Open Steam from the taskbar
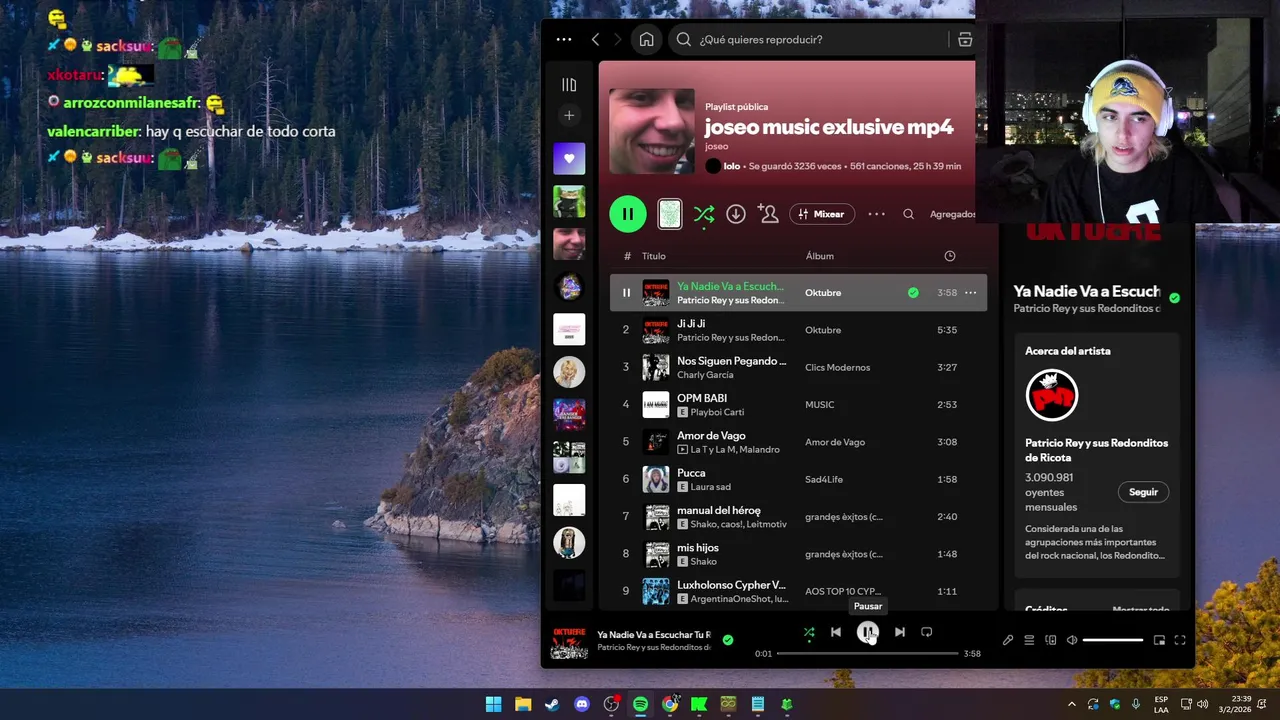Screen dimensions: 1280x720 552,704
